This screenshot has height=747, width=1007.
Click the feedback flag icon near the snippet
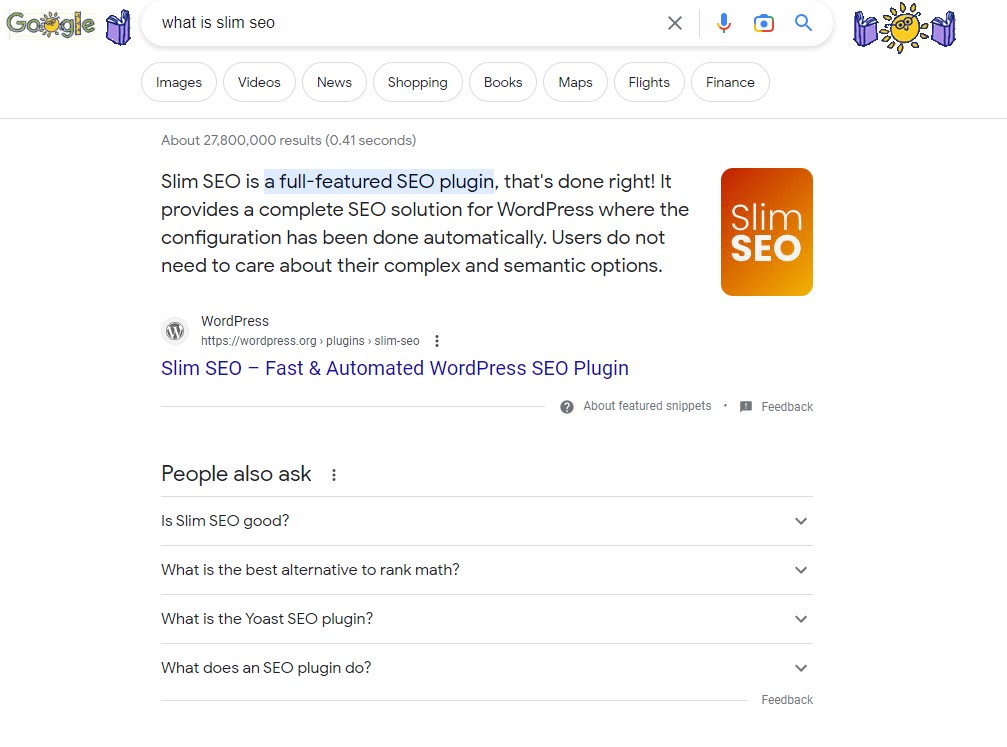click(746, 407)
